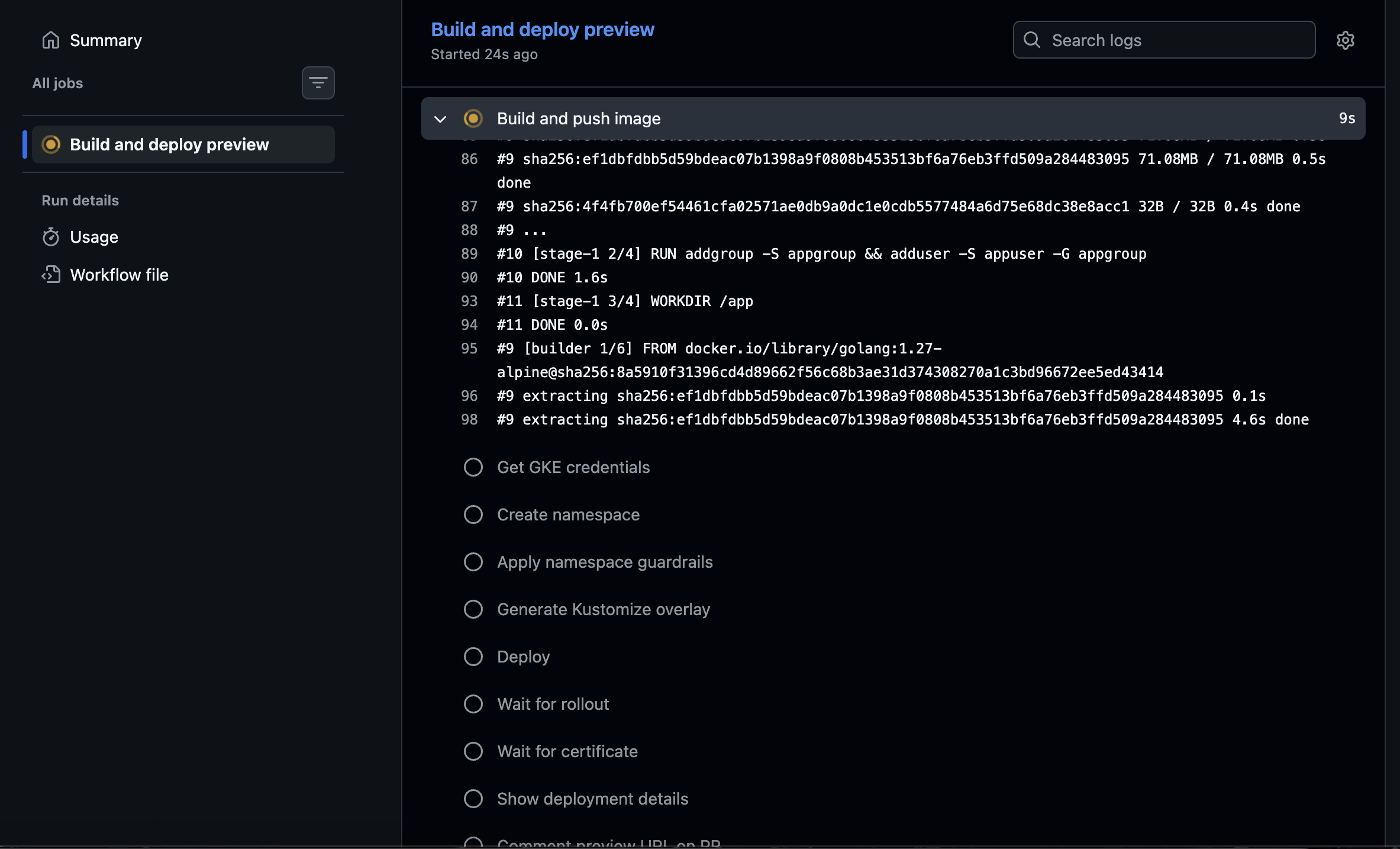Click log line number 95
The image size is (1400, 849).
469,348
